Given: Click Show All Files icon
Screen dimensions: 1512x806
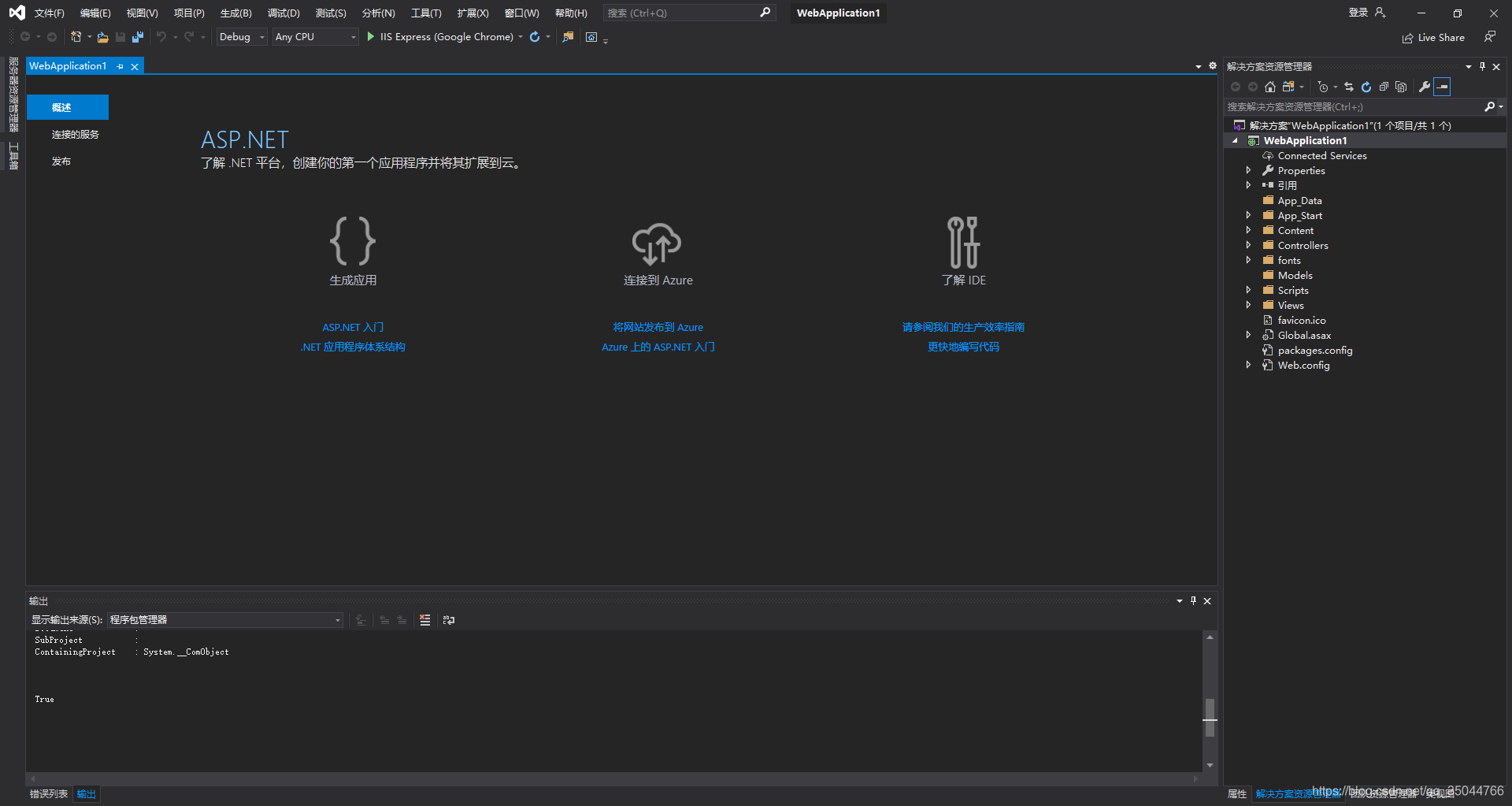Looking at the screenshot, I should coord(1401,87).
